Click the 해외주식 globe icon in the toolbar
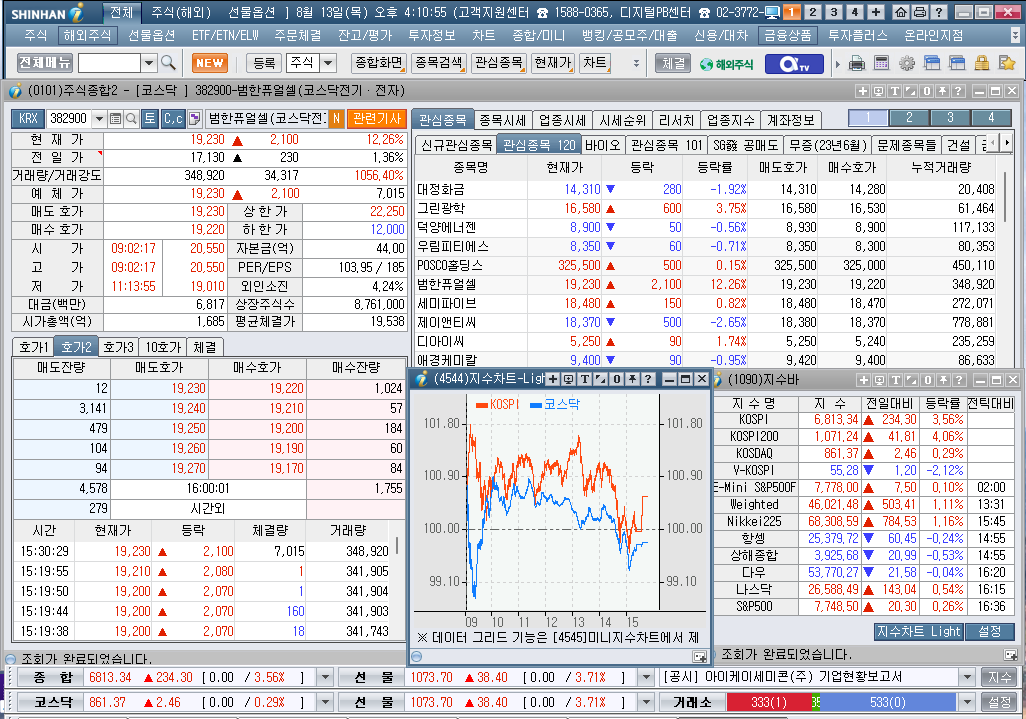The width and height of the screenshot is (1026, 719). pos(726,64)
